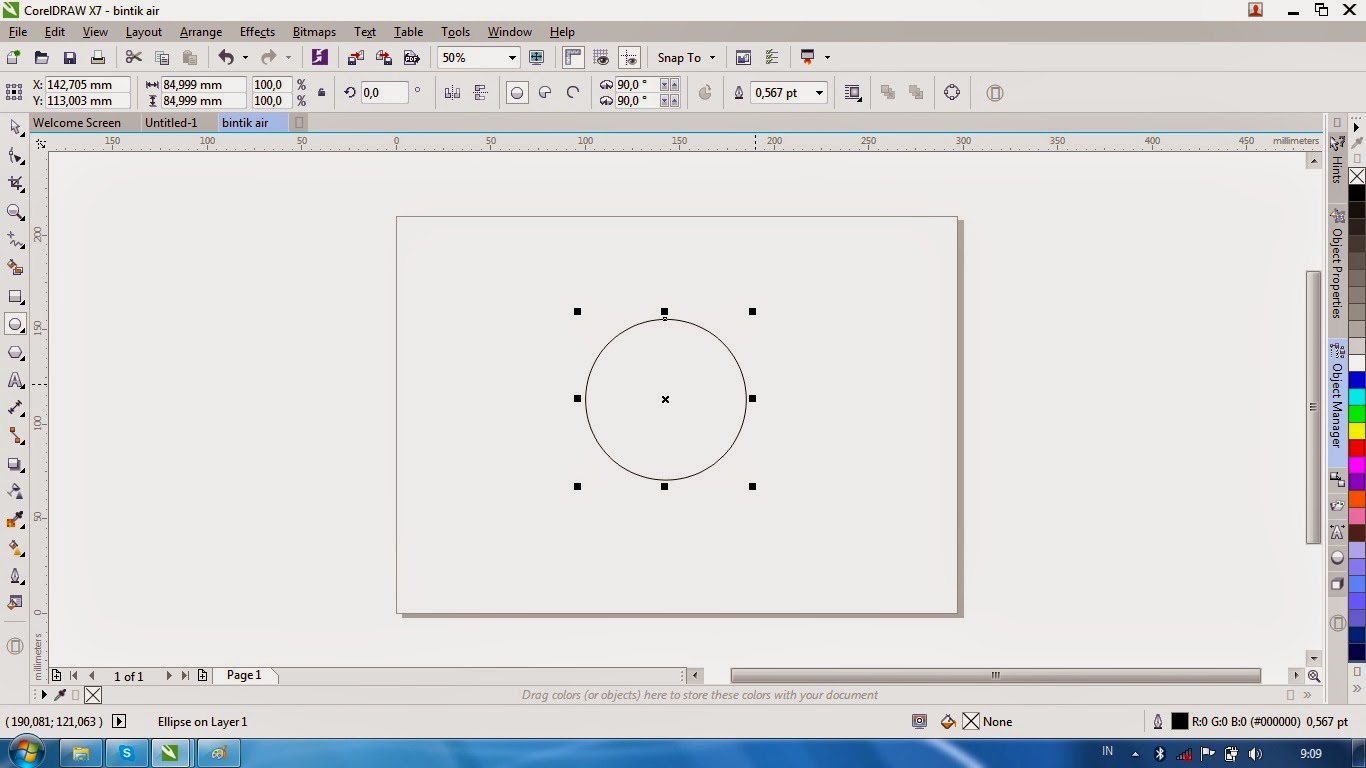Toggle the lock ratio padlock

(321, 93)
